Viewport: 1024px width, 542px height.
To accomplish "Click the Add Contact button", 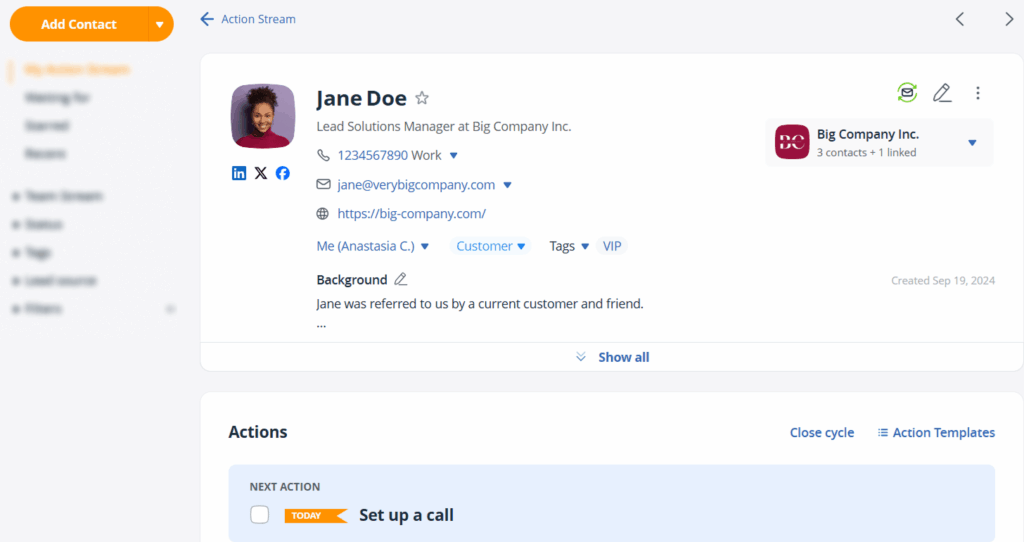I will coord(79,24).
